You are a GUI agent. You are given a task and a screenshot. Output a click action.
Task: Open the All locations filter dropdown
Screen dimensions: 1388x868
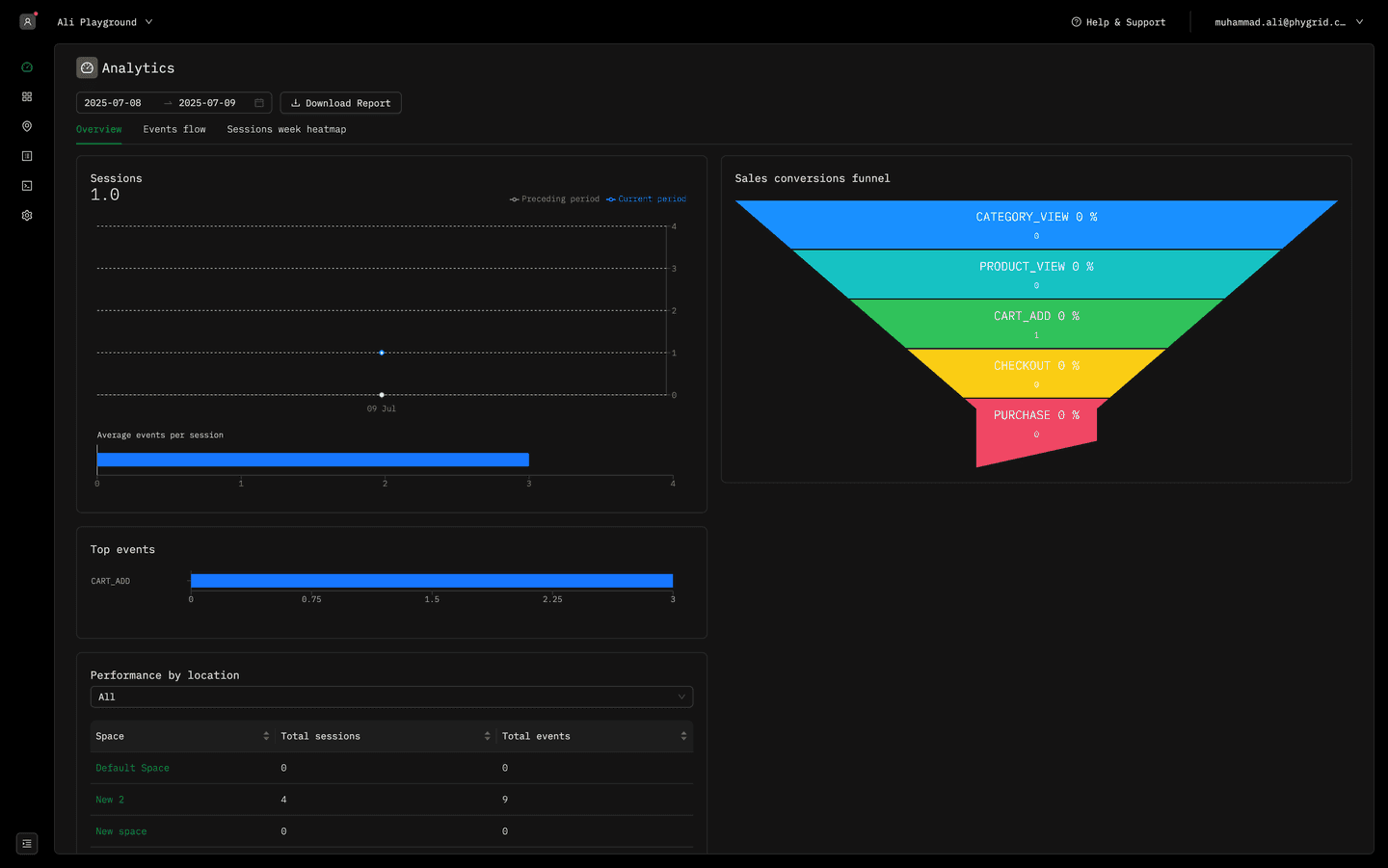click(391, 696)
